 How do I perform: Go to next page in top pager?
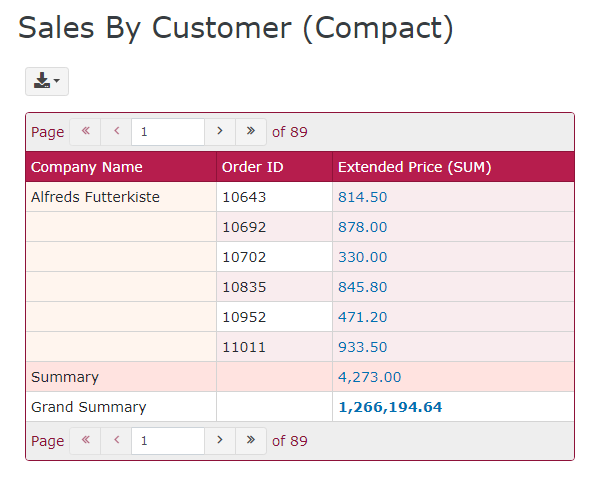pos(220,131)
